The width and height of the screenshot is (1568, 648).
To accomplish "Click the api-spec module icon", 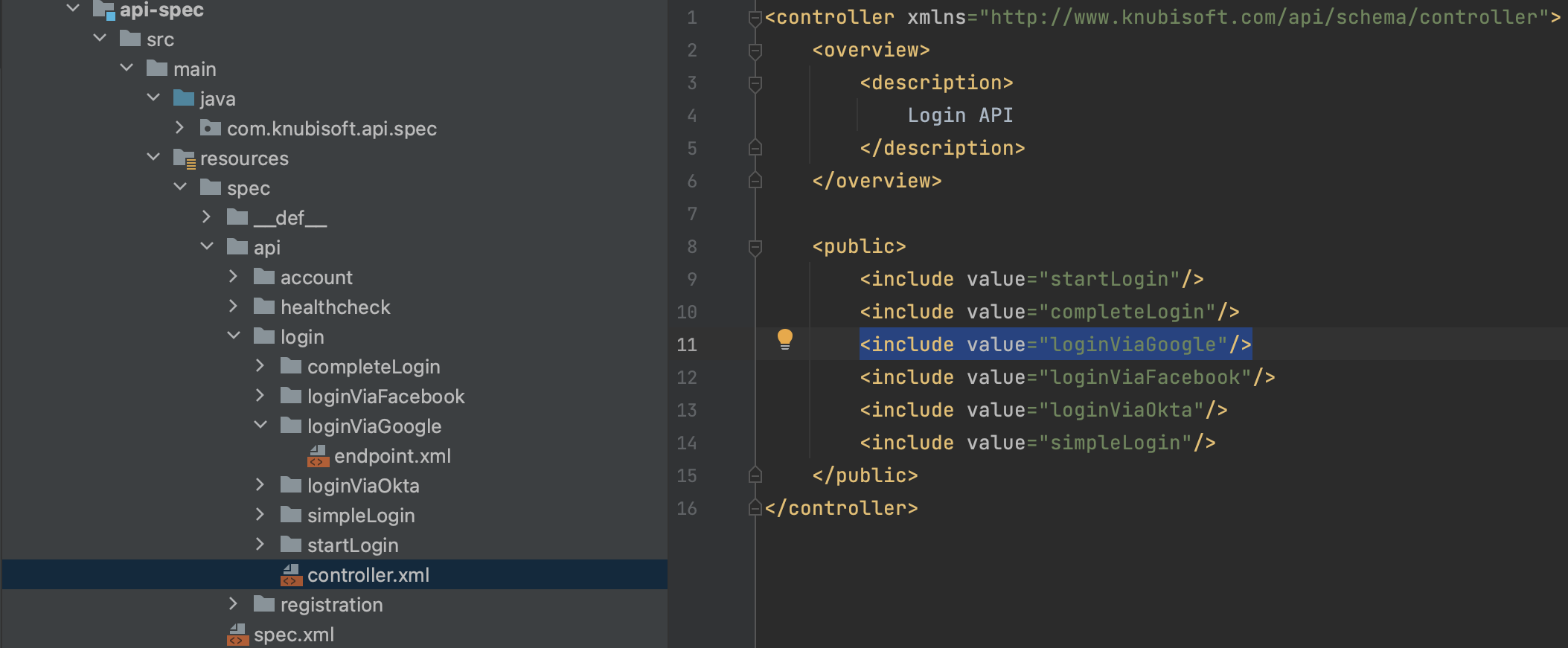I will tap(103, 10).
